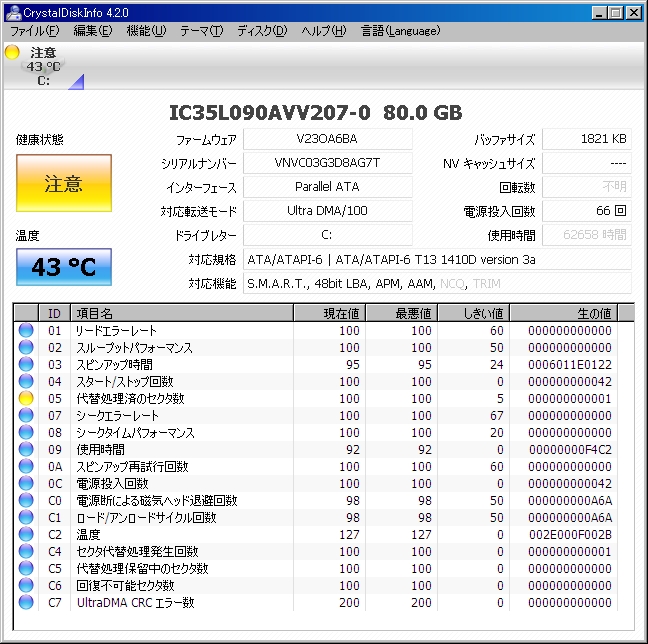Click the yellow status circle for attribute 05
The height and width of the screenshot is (644, 648).
26,398
